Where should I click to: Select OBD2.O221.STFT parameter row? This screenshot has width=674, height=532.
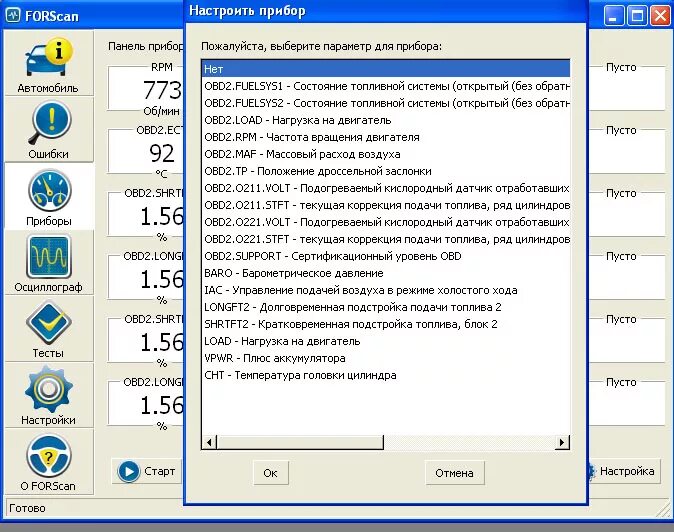386,239
